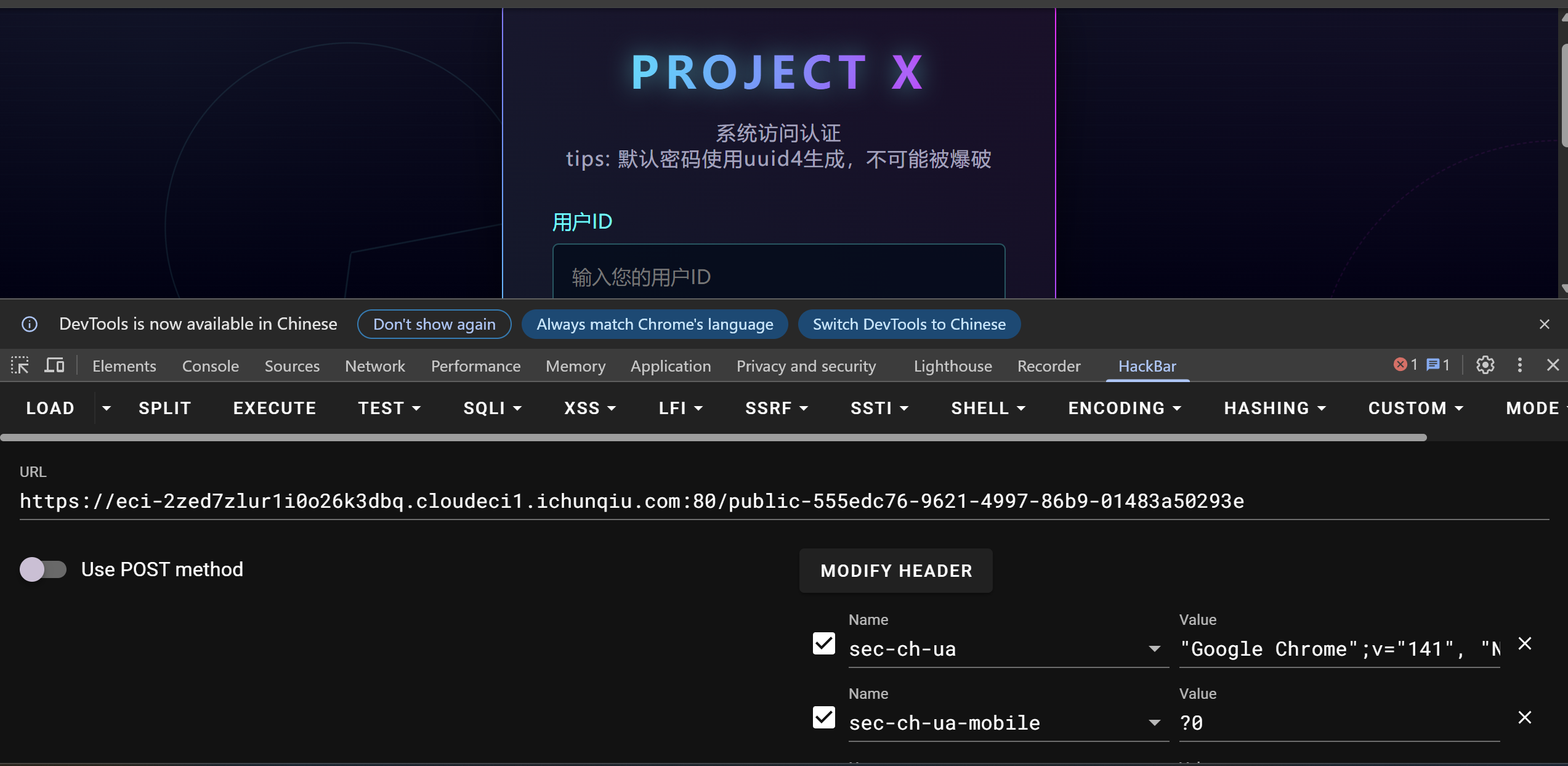Viewport: 1568px width, 766px height.
Task: Click the EXECUTE button
Action: click(275, 409)
